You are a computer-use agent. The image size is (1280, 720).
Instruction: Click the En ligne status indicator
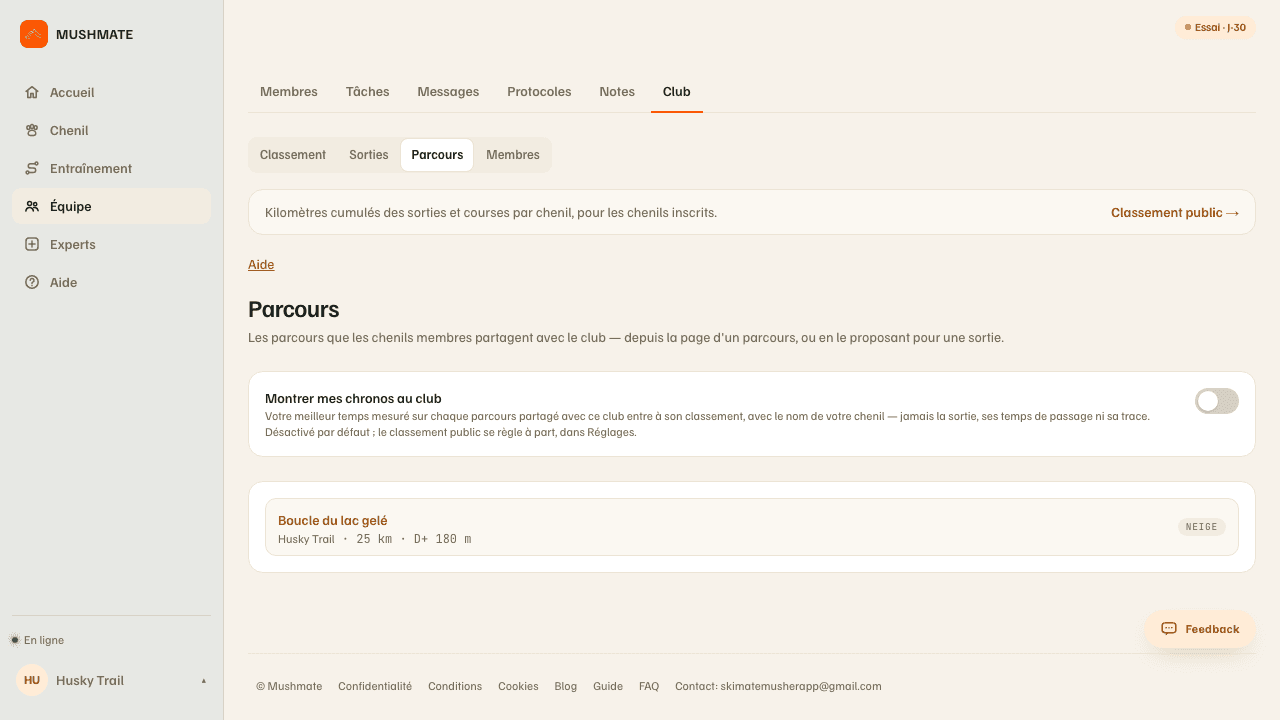tap(37, 640)
